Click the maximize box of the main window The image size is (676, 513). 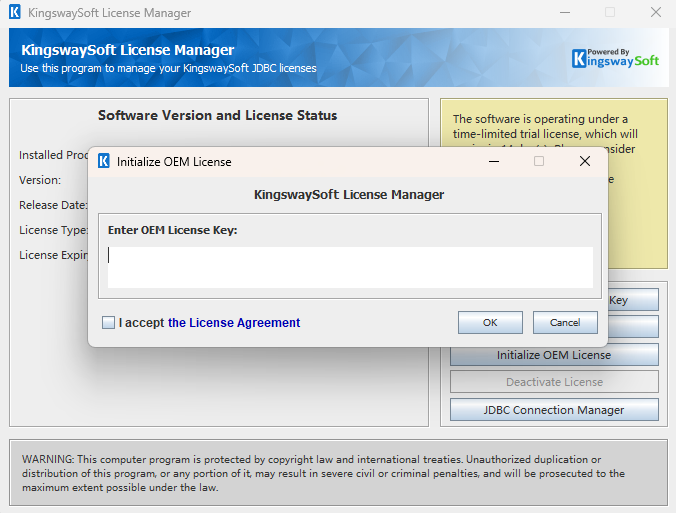tap(610, 13)
